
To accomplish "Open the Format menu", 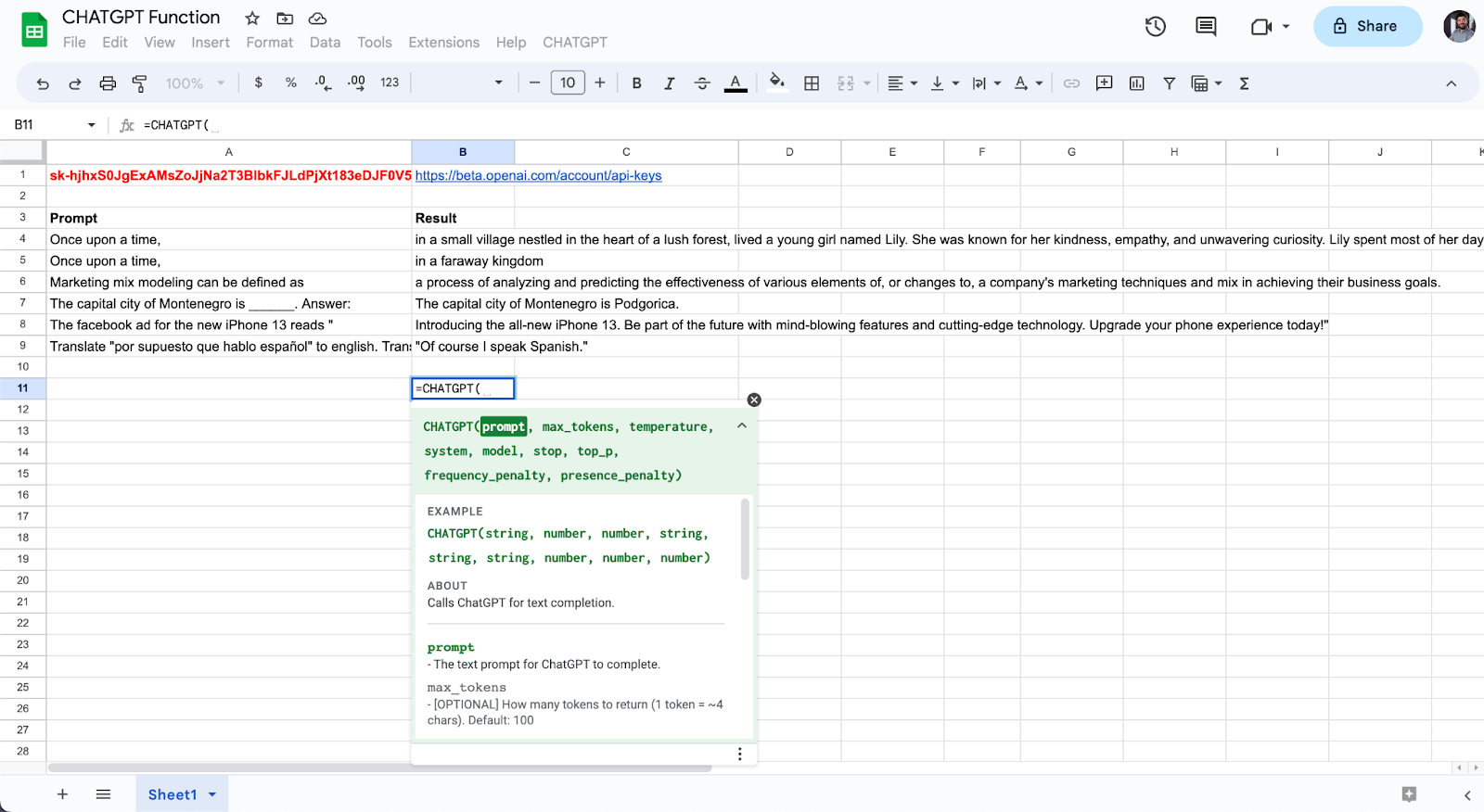I will pos(270,43).
